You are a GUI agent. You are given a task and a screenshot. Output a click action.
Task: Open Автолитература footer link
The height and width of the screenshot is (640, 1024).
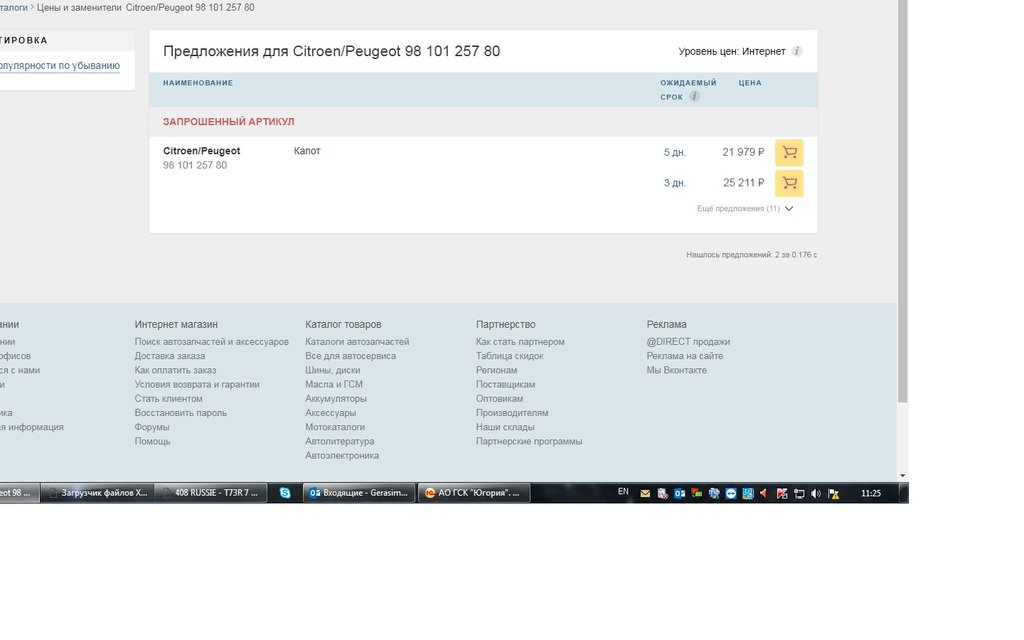[340, 441]
